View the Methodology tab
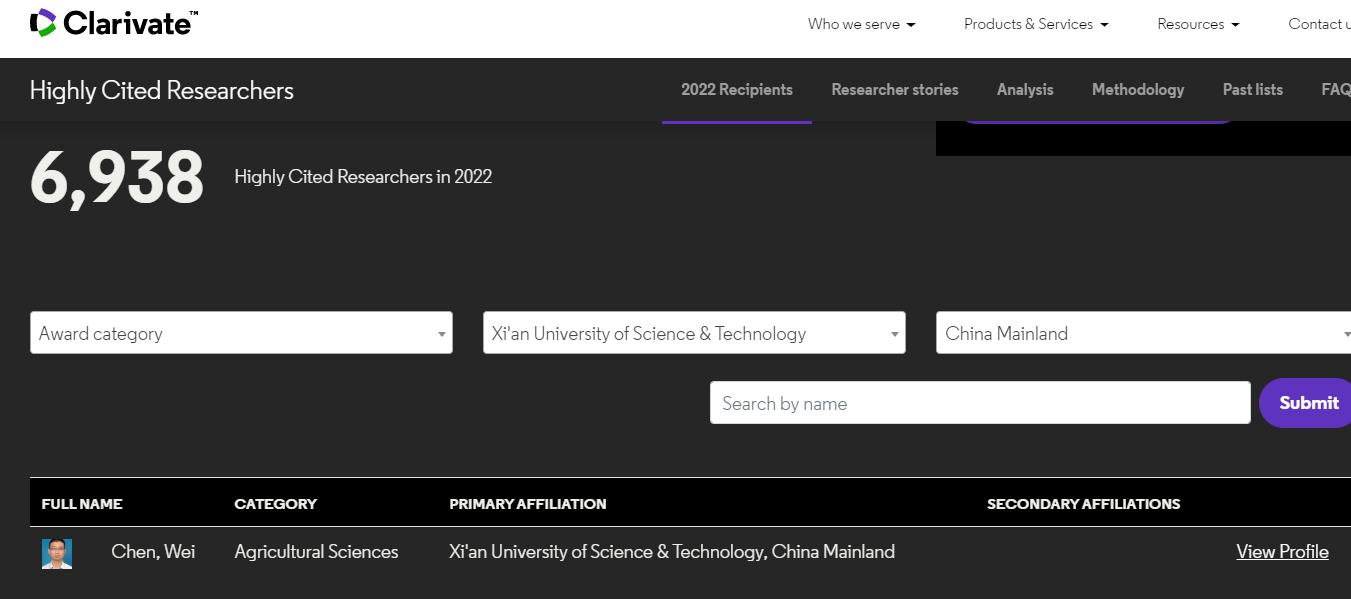This screenshot has width=1351, height=599. (x=1138, y=90)
